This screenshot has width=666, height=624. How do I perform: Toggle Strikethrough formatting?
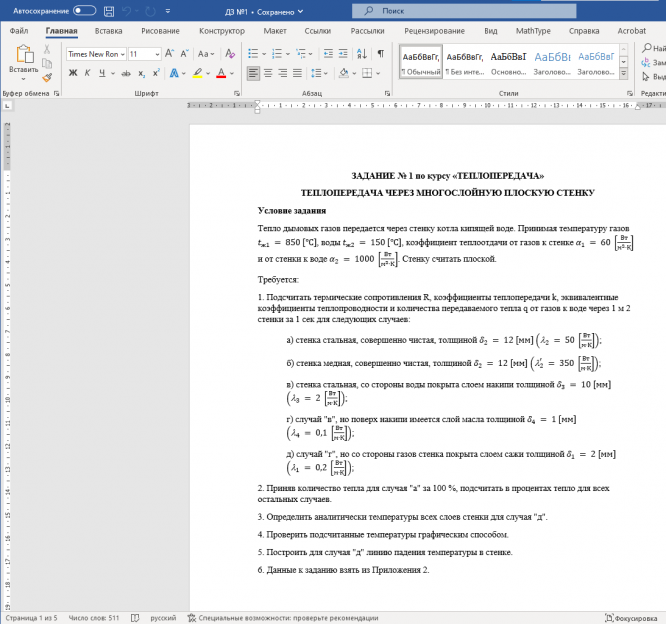coord(126,73)
